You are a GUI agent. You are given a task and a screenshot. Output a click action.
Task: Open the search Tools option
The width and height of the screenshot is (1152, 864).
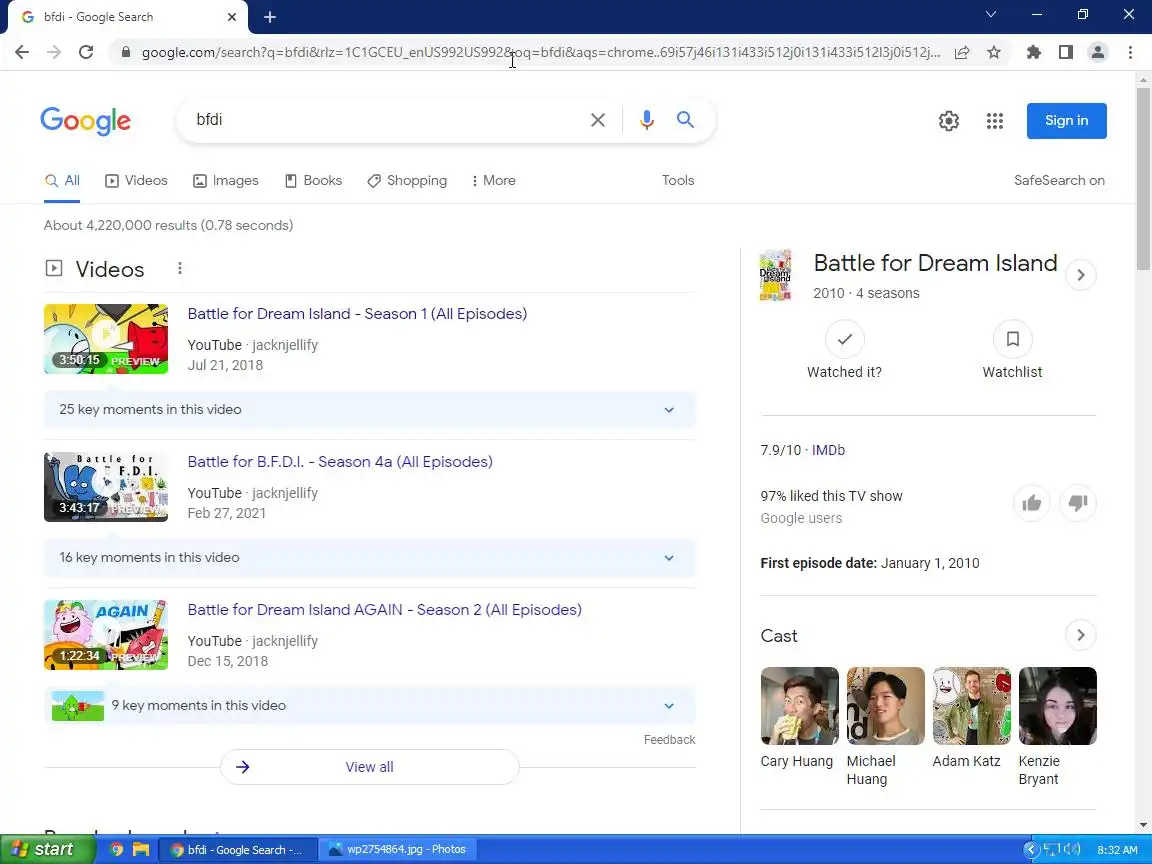click(x=678, y=181)
